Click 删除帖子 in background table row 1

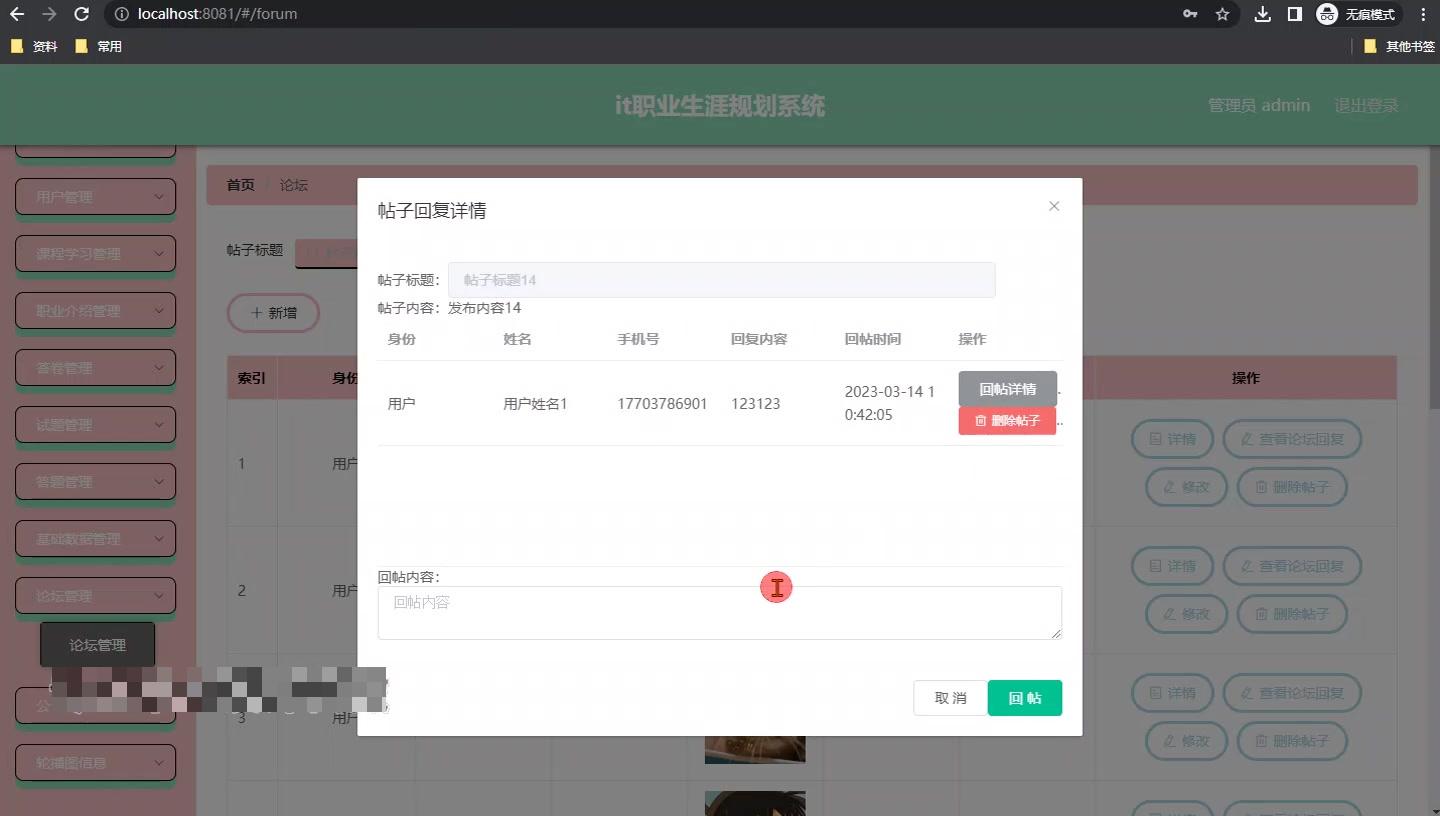[x=1292, y=487]
